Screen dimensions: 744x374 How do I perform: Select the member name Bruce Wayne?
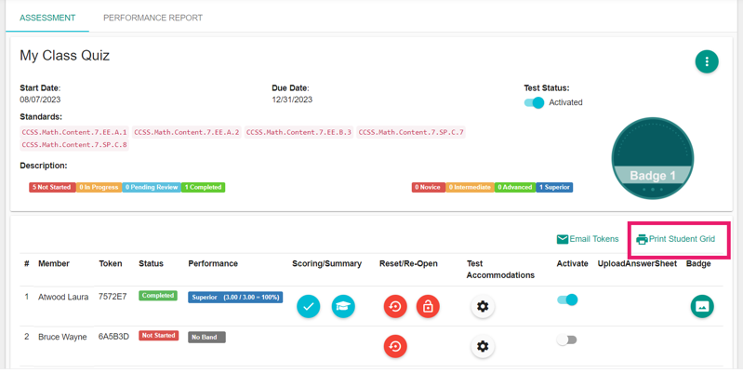(x=62, y=337)
